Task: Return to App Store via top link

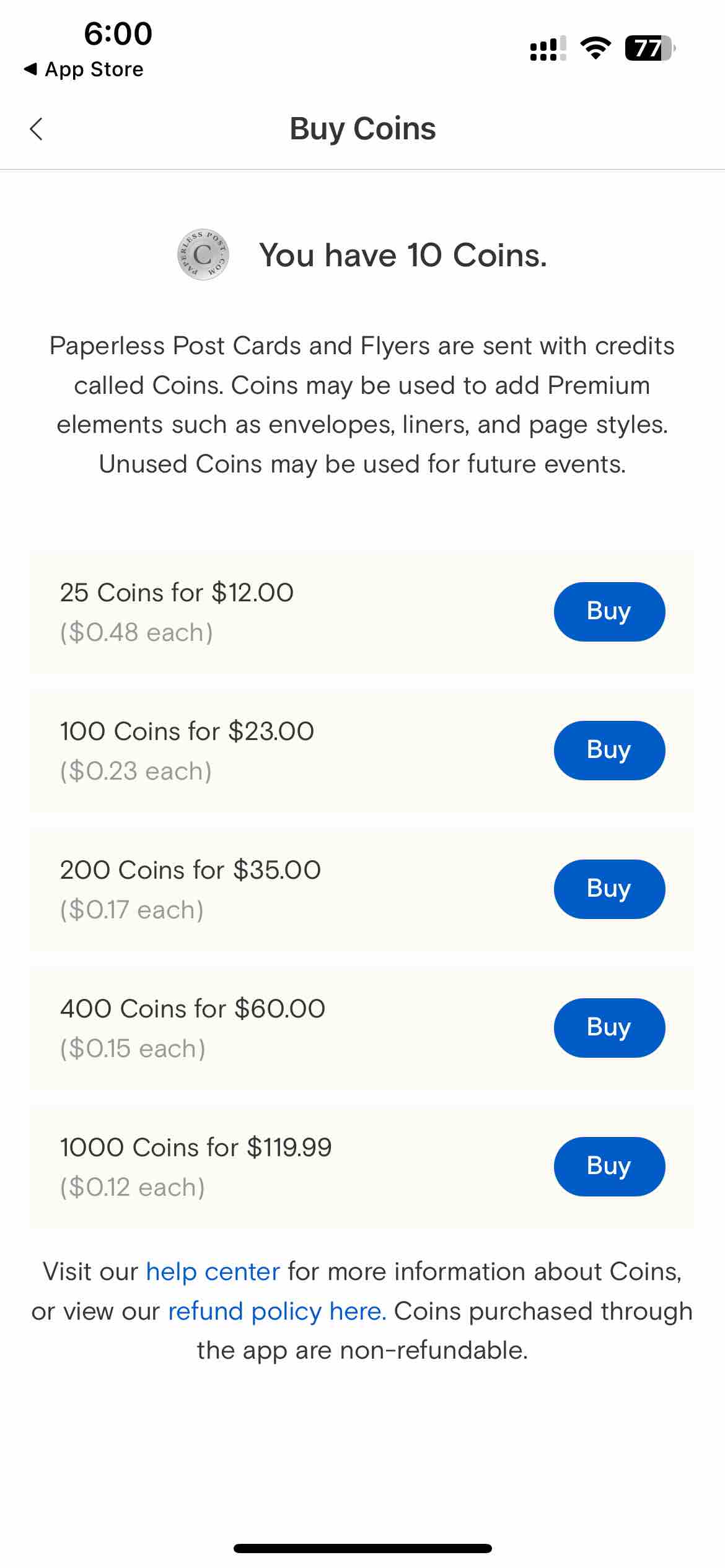Action: click(84, 69)
